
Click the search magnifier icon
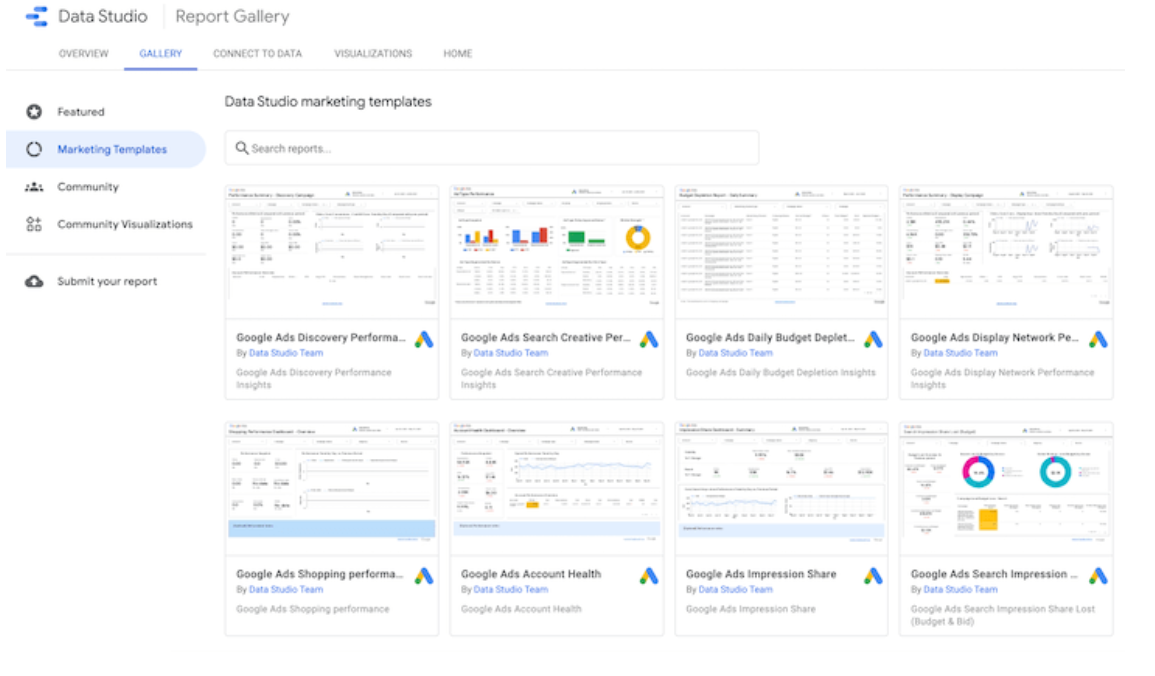(241, 148)
